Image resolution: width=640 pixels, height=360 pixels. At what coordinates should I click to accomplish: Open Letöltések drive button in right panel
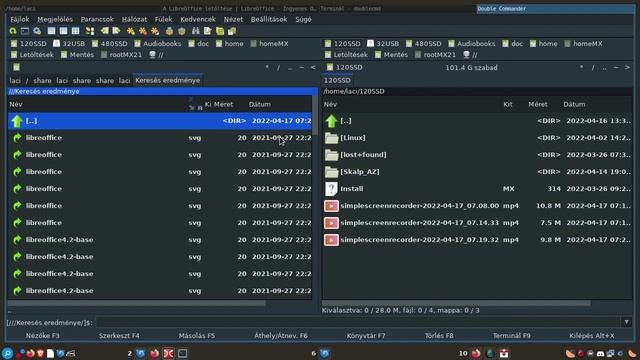(346, 55)
